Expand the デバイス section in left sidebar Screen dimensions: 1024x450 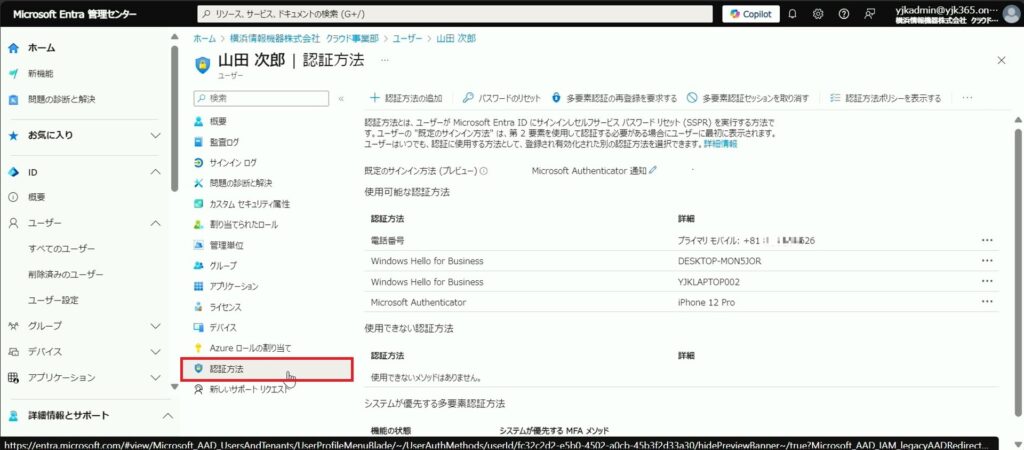(155, 351)
